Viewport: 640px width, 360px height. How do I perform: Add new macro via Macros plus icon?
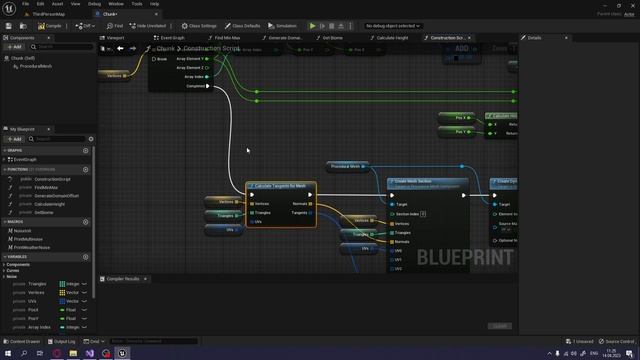point(86,222)
